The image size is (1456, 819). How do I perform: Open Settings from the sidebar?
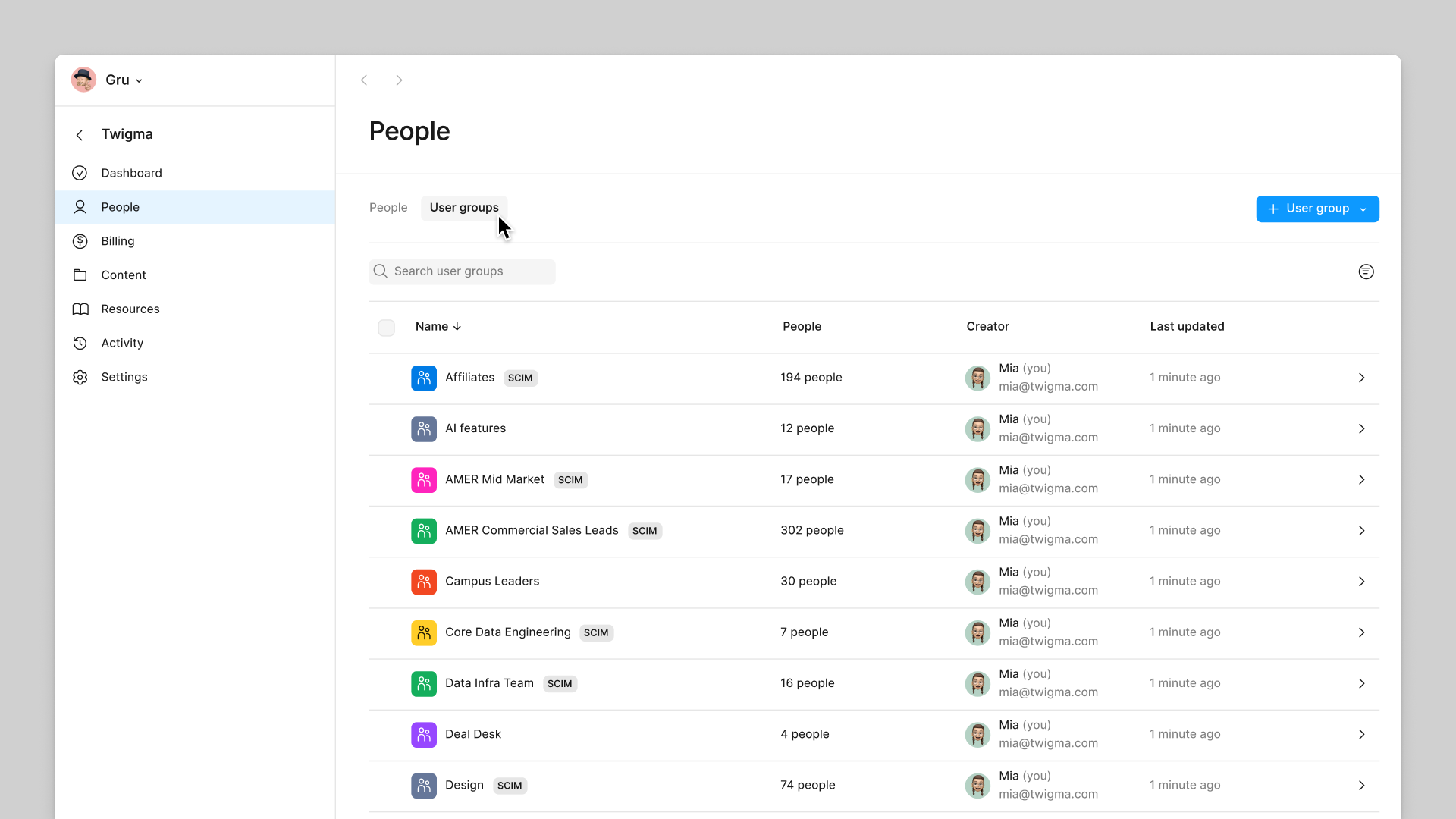(124, 377)
